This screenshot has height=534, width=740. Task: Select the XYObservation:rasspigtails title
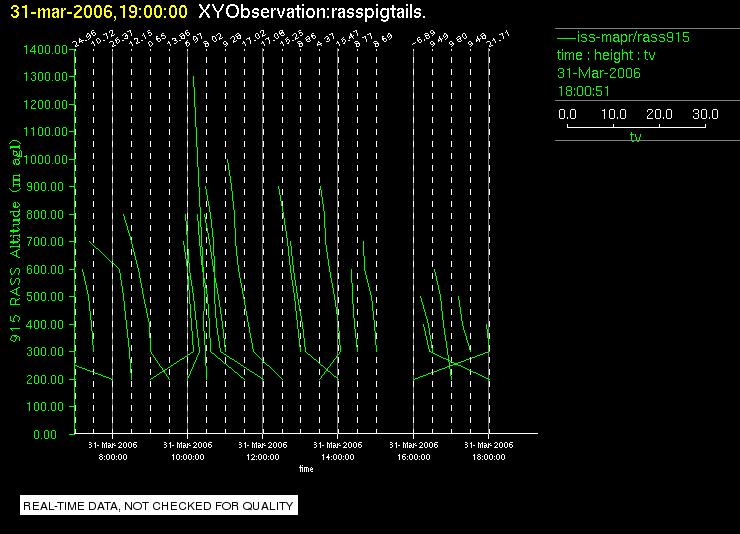click(x=312, y=12)
